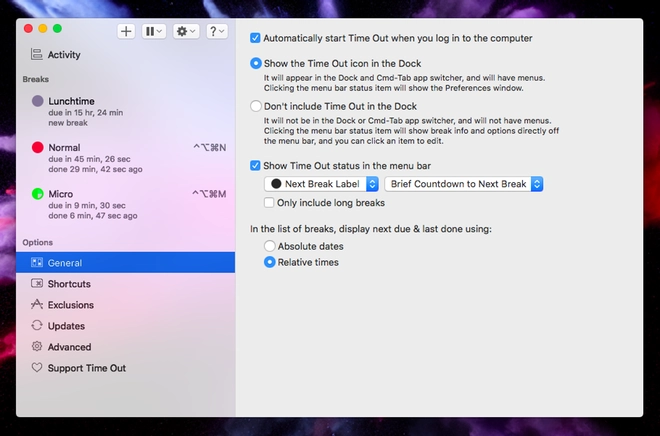The width and height of the screenshot is (660, 436).
Task: Click the Updates refresh icon
Action: 37,325
